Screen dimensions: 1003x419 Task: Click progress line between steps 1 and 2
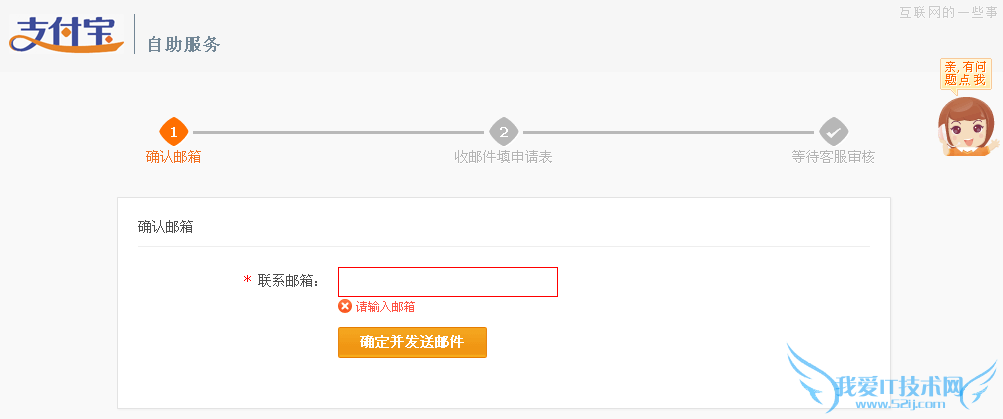338,132
